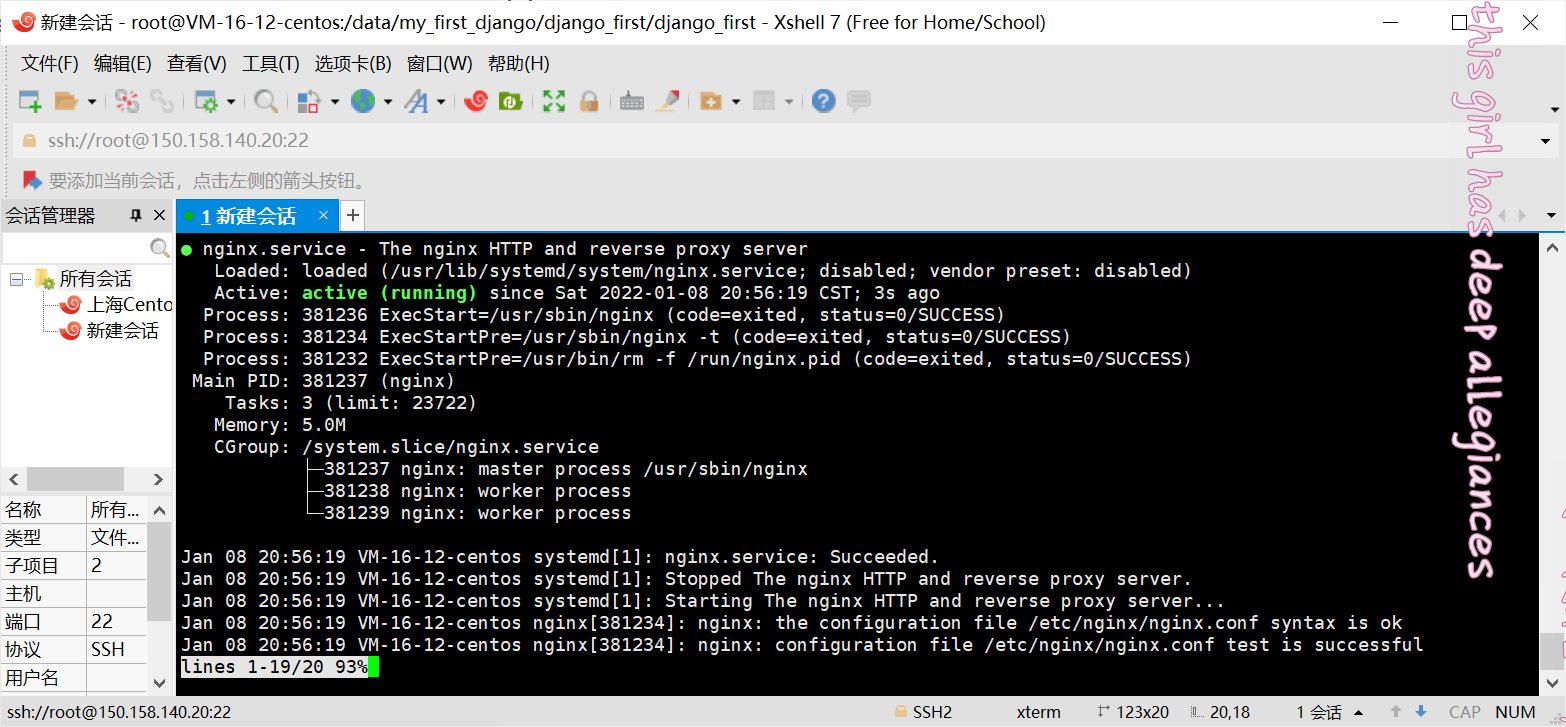
Task: Click the bookmark arrow icon to add session
Action: (x=32, y=181)
